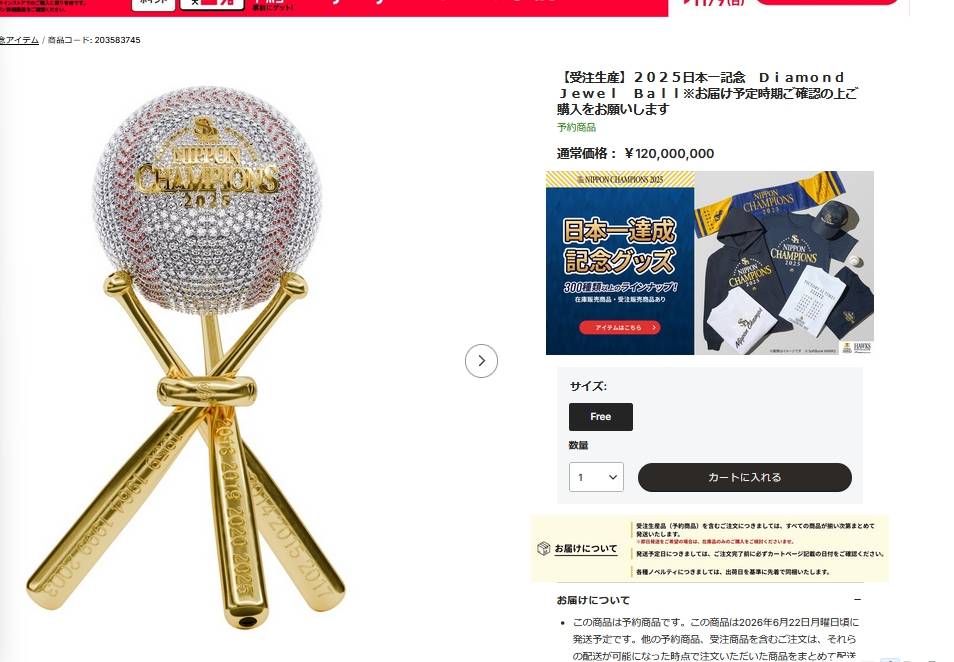Click the ポイント box in top banner

(x=153, y=4)
